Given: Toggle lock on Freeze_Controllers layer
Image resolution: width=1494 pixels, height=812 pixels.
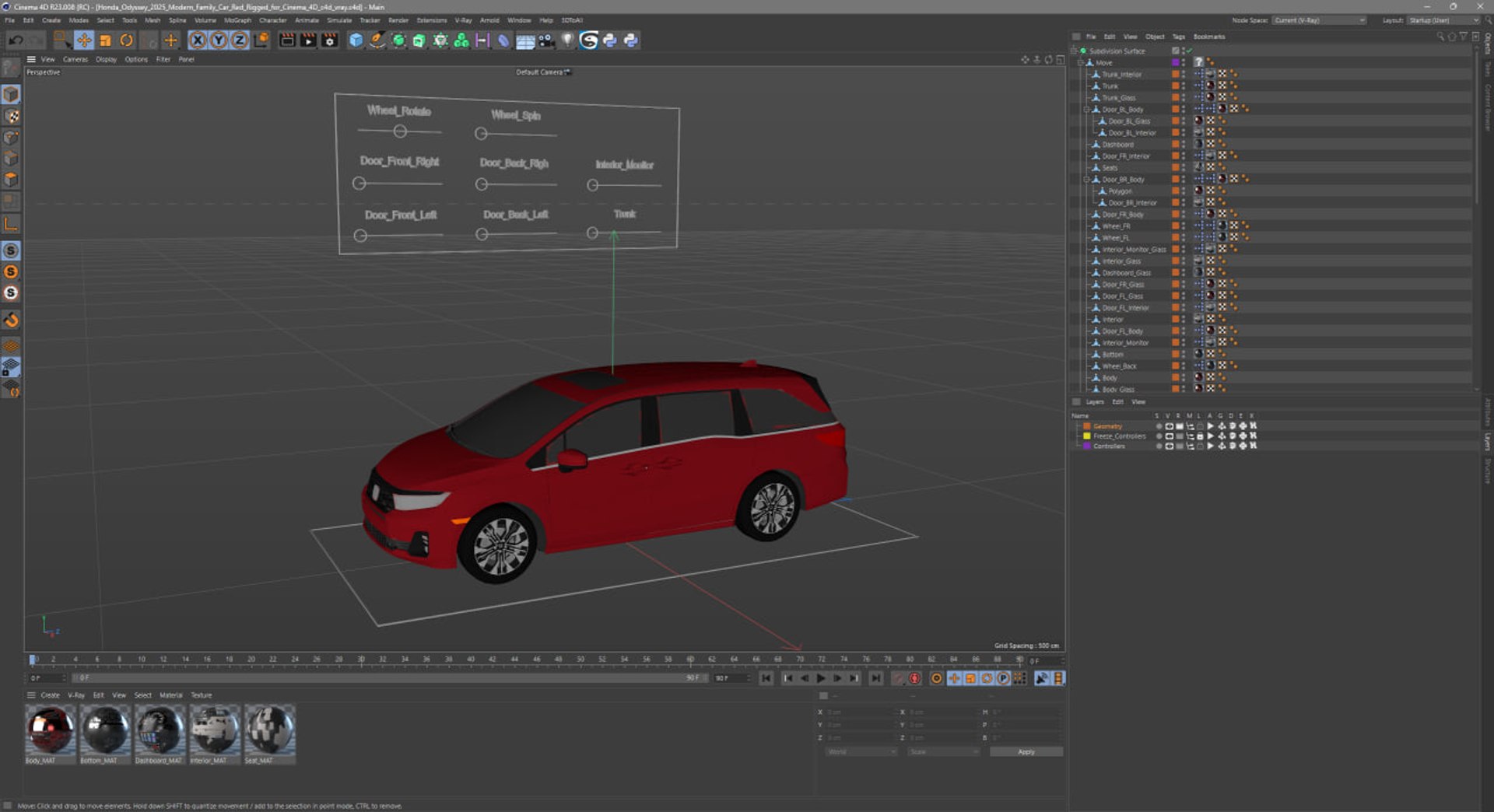Looking at the screenshot, I should pyautogui.click(x=1200, y=436).
